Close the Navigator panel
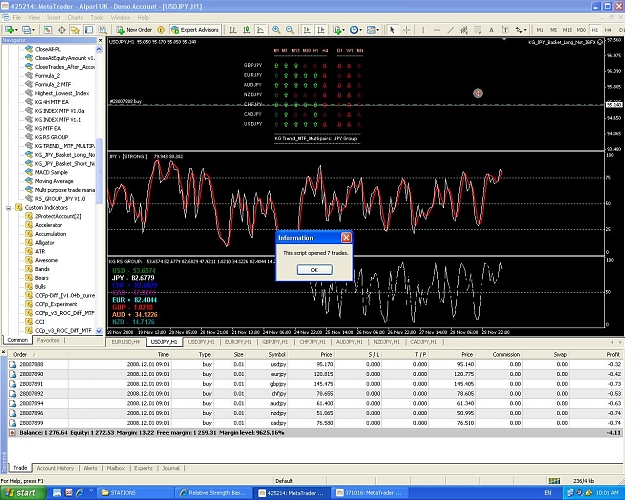The image size is (625, 500). click(100, 40)
